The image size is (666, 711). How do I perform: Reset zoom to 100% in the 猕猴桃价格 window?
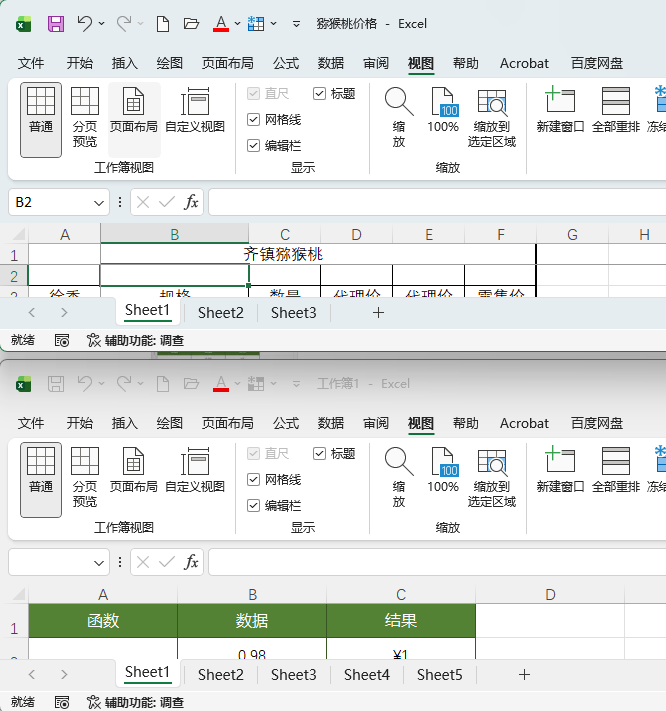(x=443, y=111)
